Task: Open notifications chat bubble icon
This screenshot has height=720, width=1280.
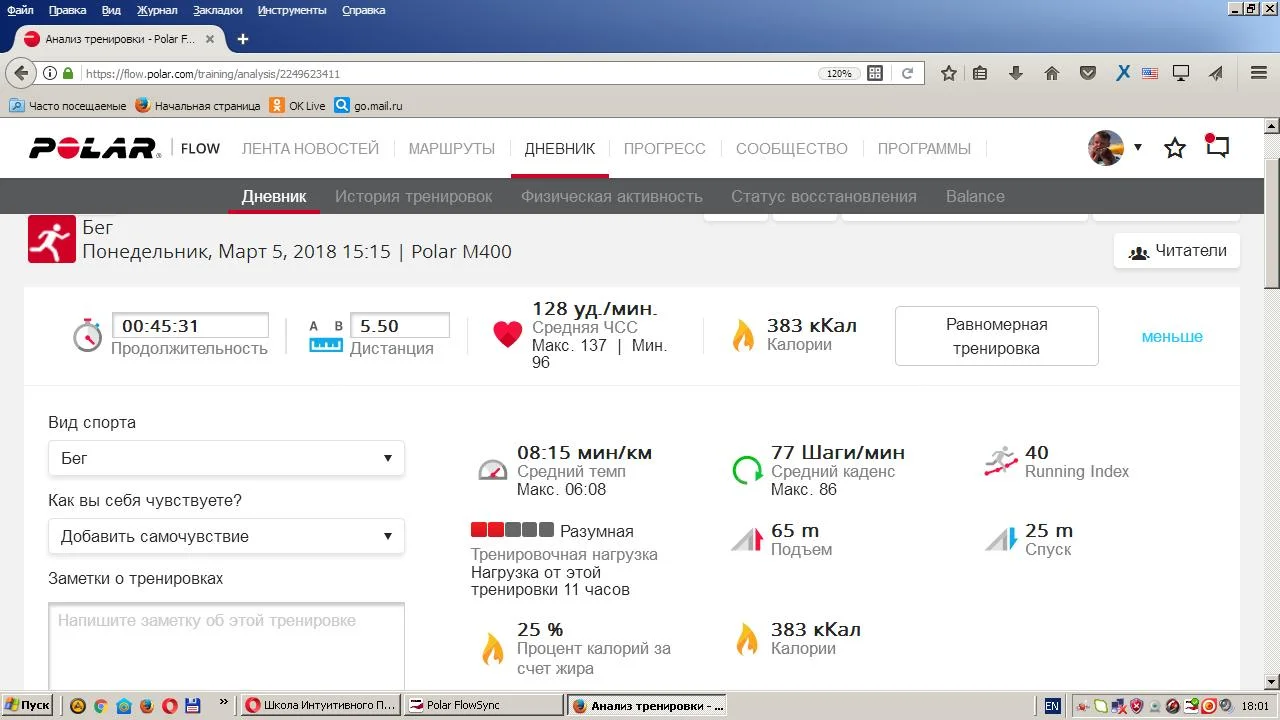Action: tap(1217, 147)
